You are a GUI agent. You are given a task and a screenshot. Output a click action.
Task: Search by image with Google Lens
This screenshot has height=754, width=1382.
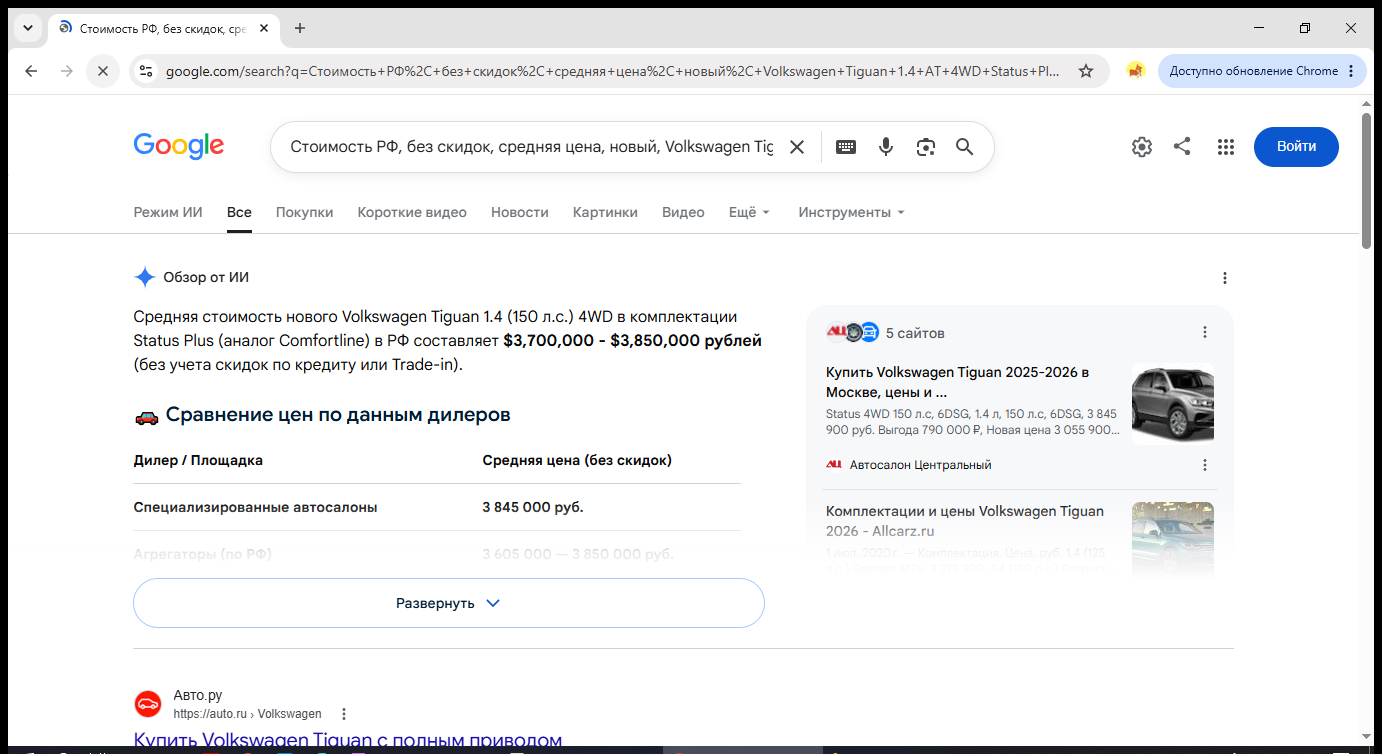coord(926,147)
